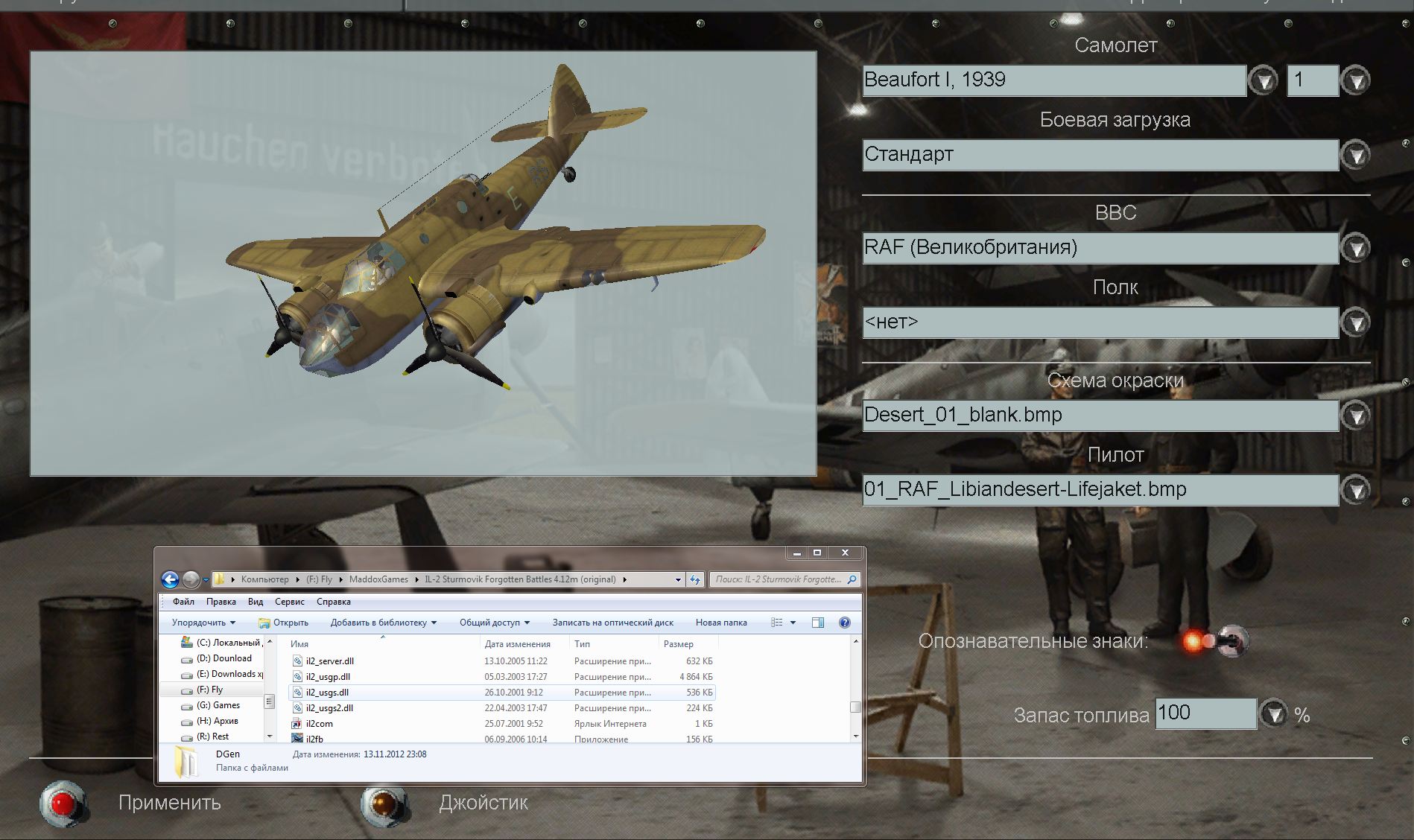Toggle the Опознавательные знаки markings switch
Screen dimensions: 1414x840
point(1215,640)
